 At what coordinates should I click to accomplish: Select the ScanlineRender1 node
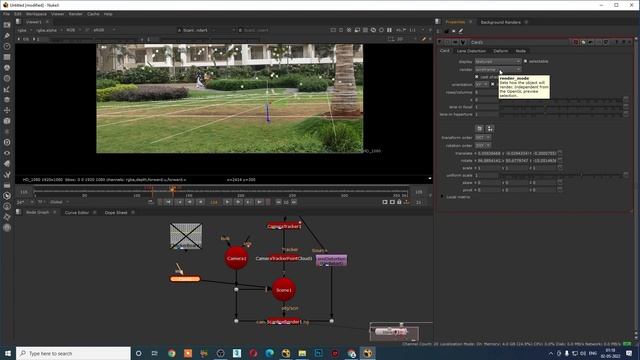tap(284, 322)
